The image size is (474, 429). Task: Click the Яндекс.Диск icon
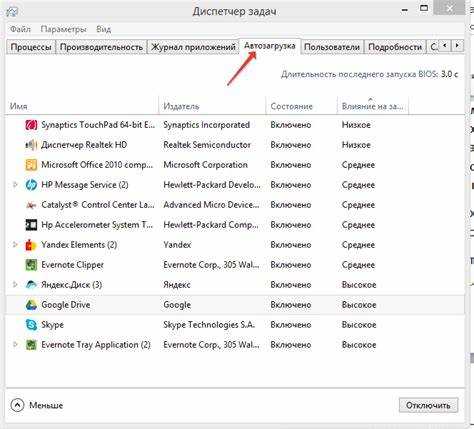tap(31, 285)
